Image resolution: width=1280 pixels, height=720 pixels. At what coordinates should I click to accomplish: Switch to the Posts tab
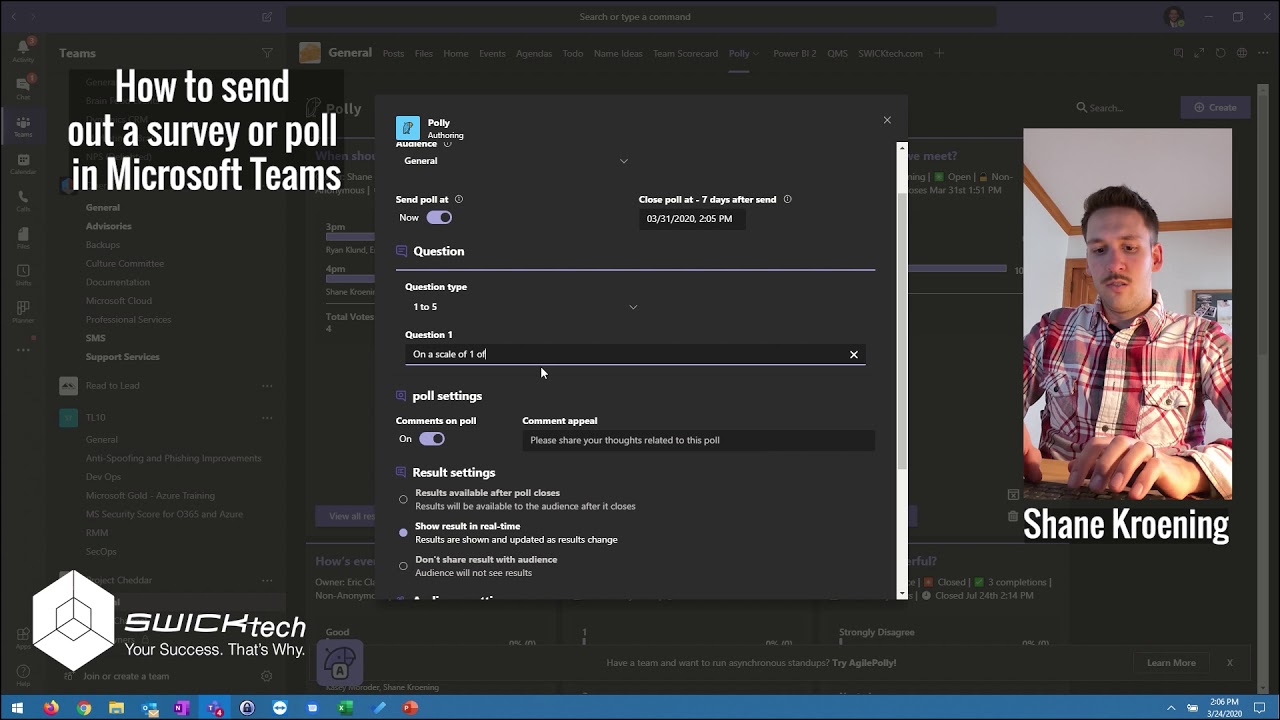(393, 54)
